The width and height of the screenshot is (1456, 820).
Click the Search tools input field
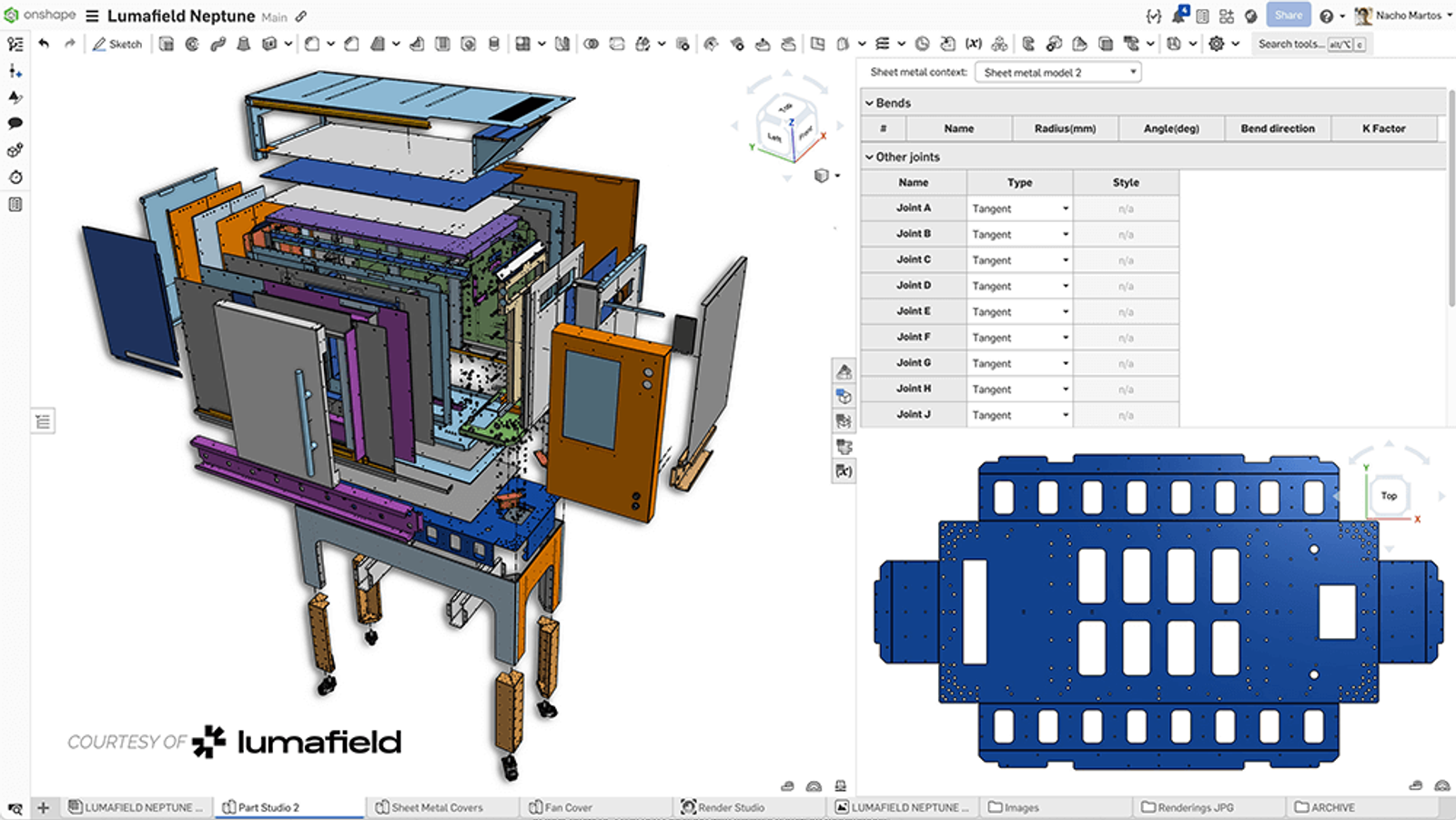click(x=1299, y=43)
